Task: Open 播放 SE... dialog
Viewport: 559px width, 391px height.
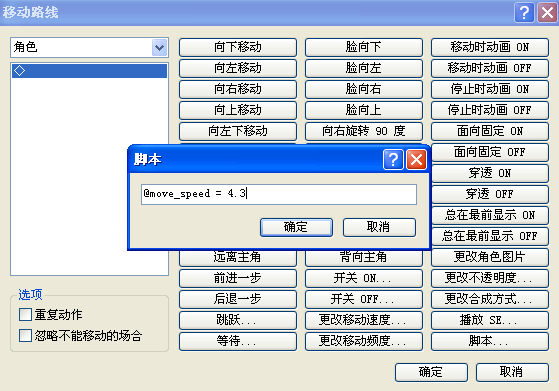Action: coord(490,320)
